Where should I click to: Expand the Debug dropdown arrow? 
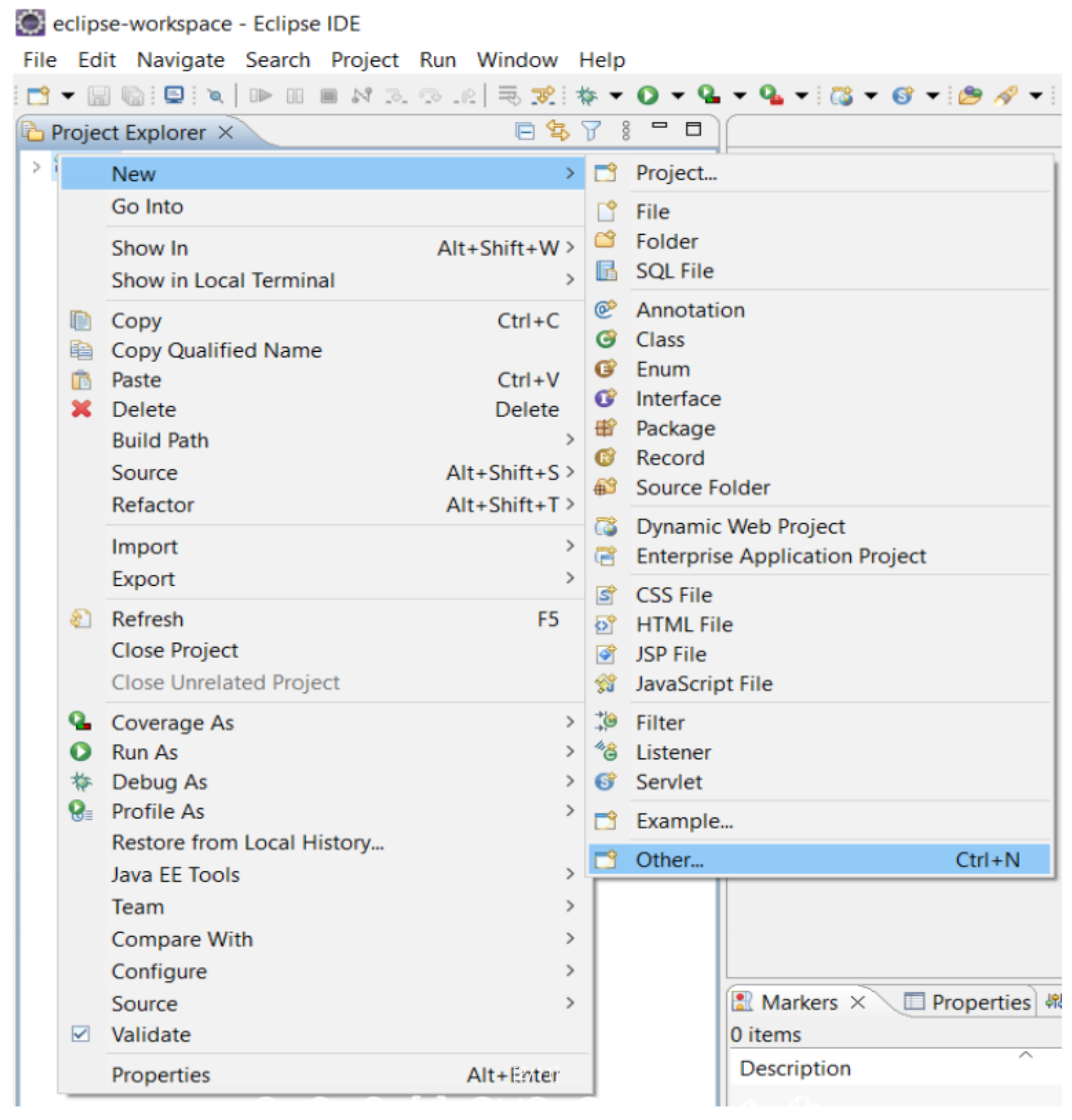[x=616, y=96]
